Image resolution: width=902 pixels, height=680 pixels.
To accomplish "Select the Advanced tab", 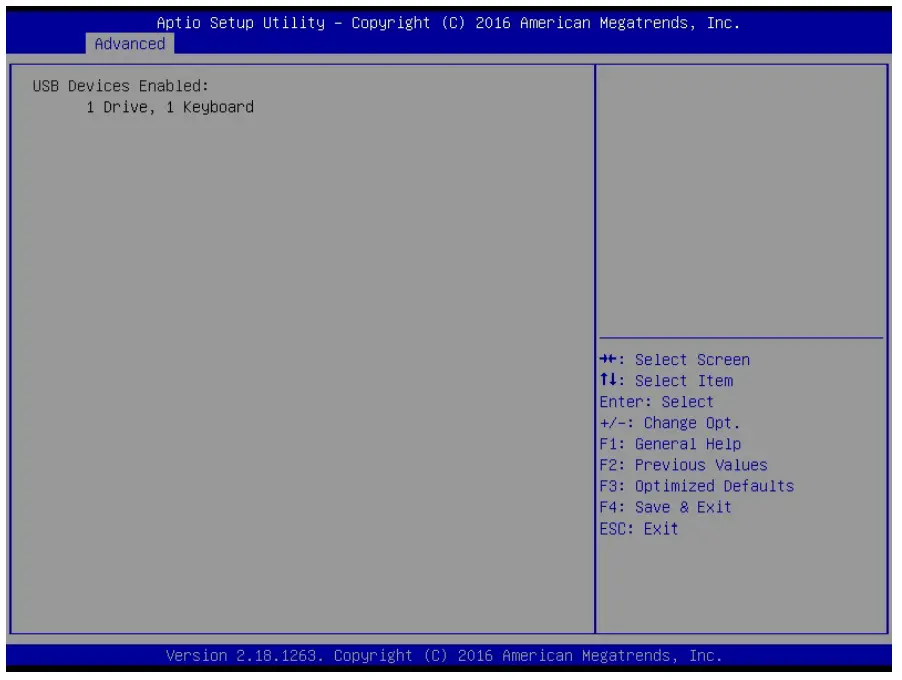I will [130, 44].
